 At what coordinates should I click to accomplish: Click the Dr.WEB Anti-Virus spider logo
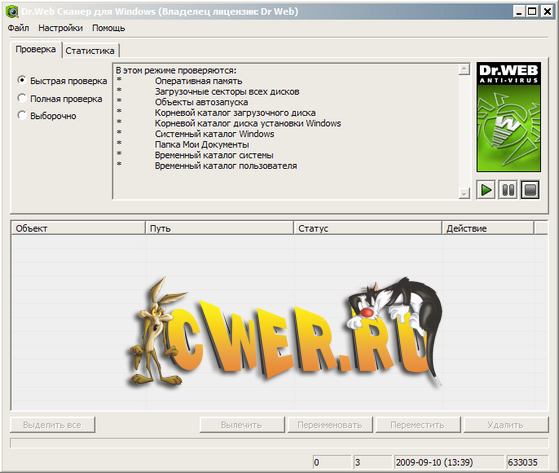509,117
